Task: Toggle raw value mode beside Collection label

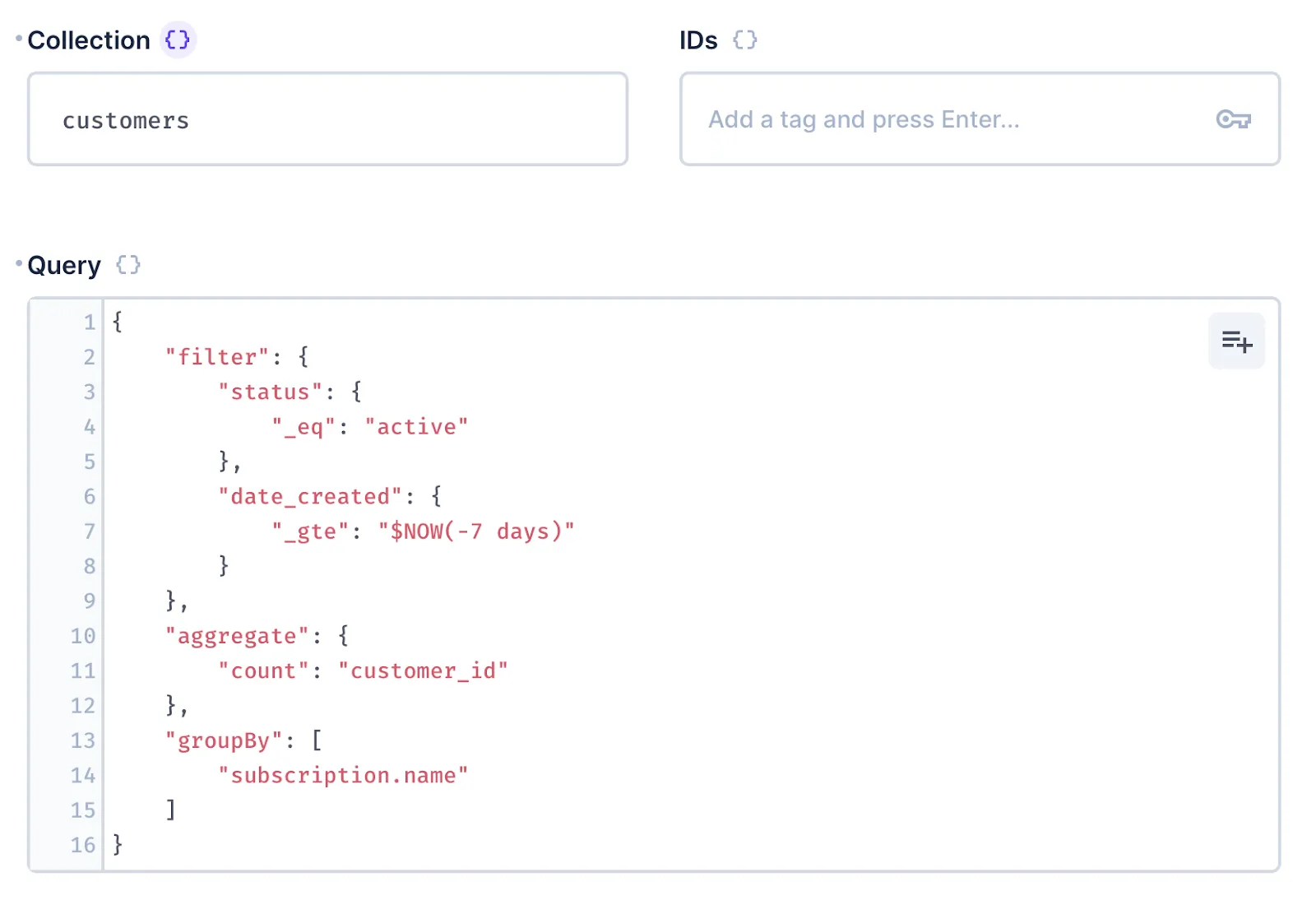Action: [x=176, y=39]
